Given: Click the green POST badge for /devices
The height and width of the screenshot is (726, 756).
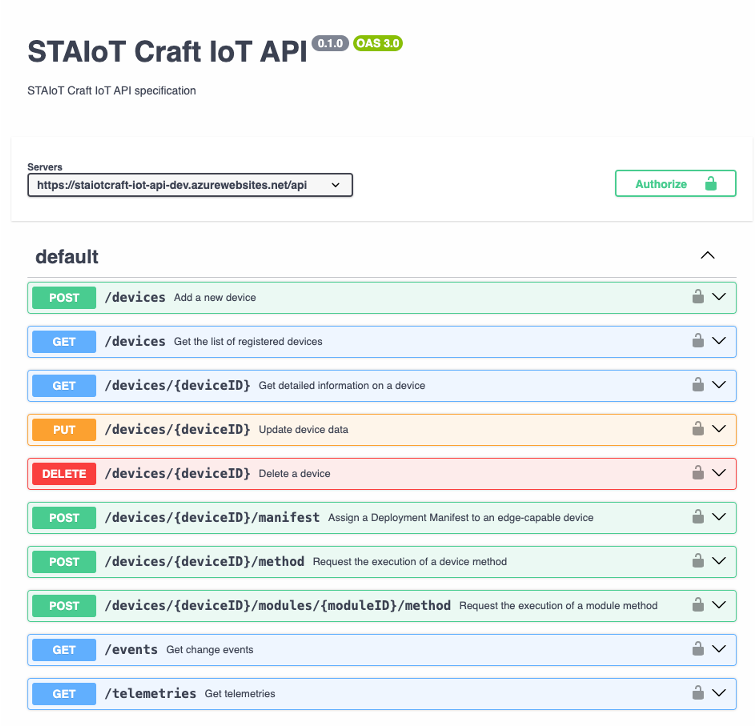Looking at the screenshot, I should coord(64,297).
